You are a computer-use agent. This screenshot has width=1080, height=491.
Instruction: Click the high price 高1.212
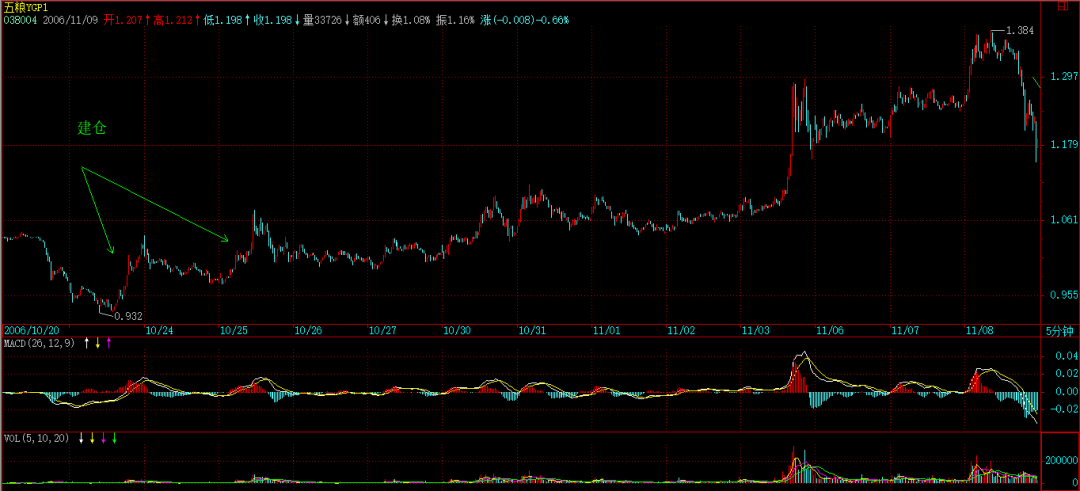click(173, 21)
